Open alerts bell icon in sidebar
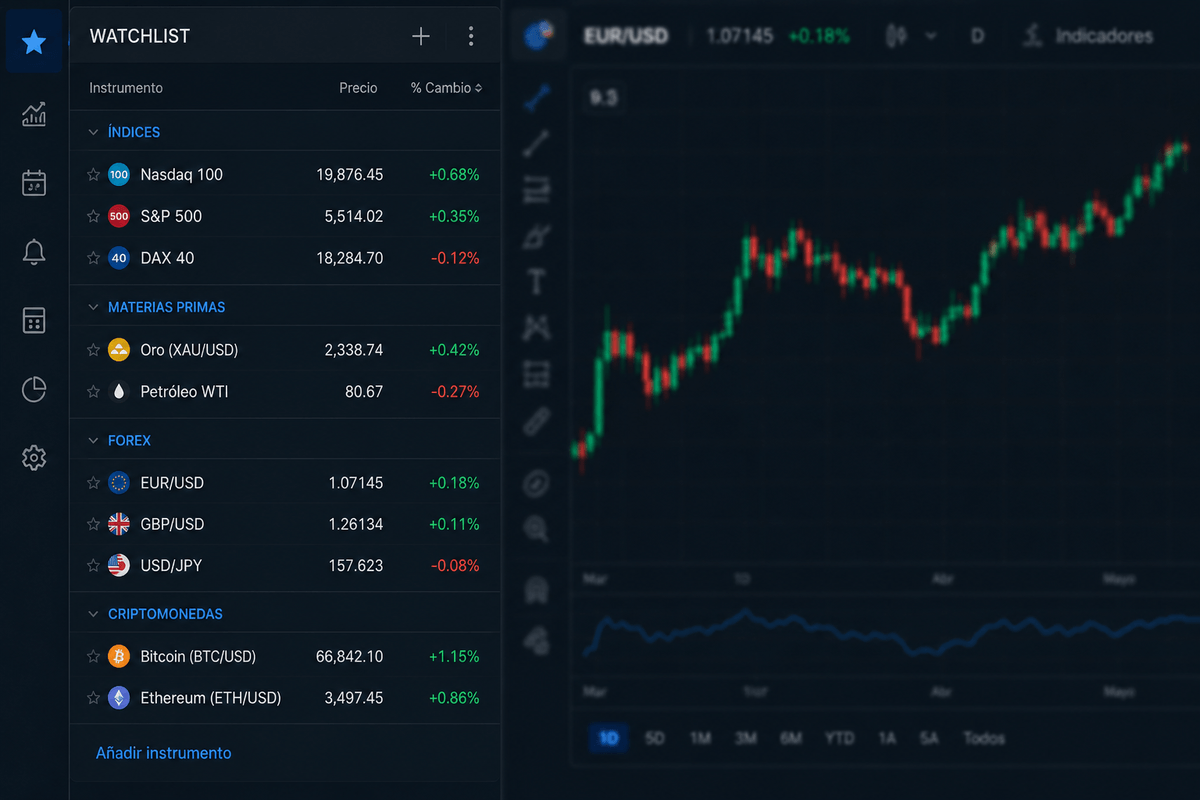Screen dimensions: 1200x800 34,252
